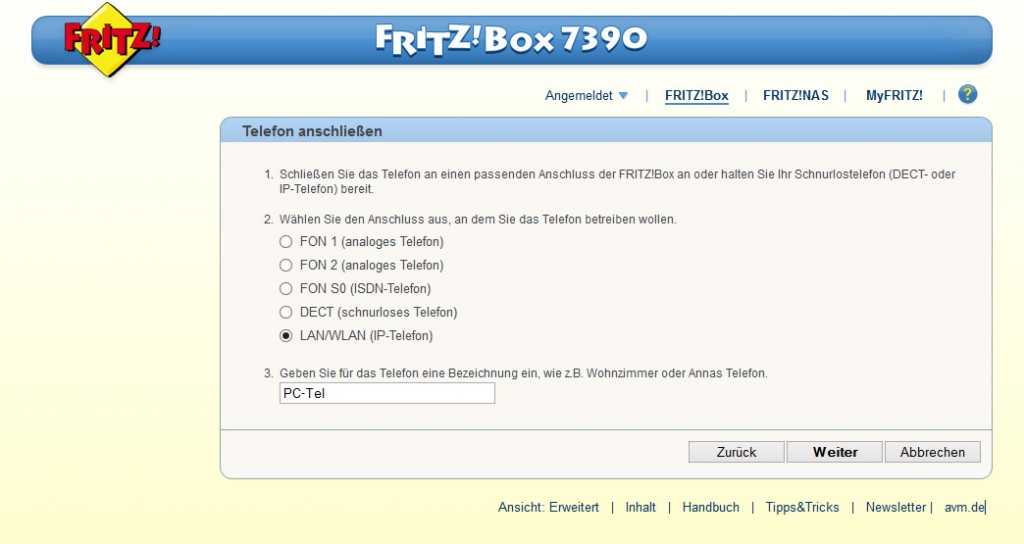Continue with the Weiter button
Screen dimensions: 1024x544
point(835,452)
